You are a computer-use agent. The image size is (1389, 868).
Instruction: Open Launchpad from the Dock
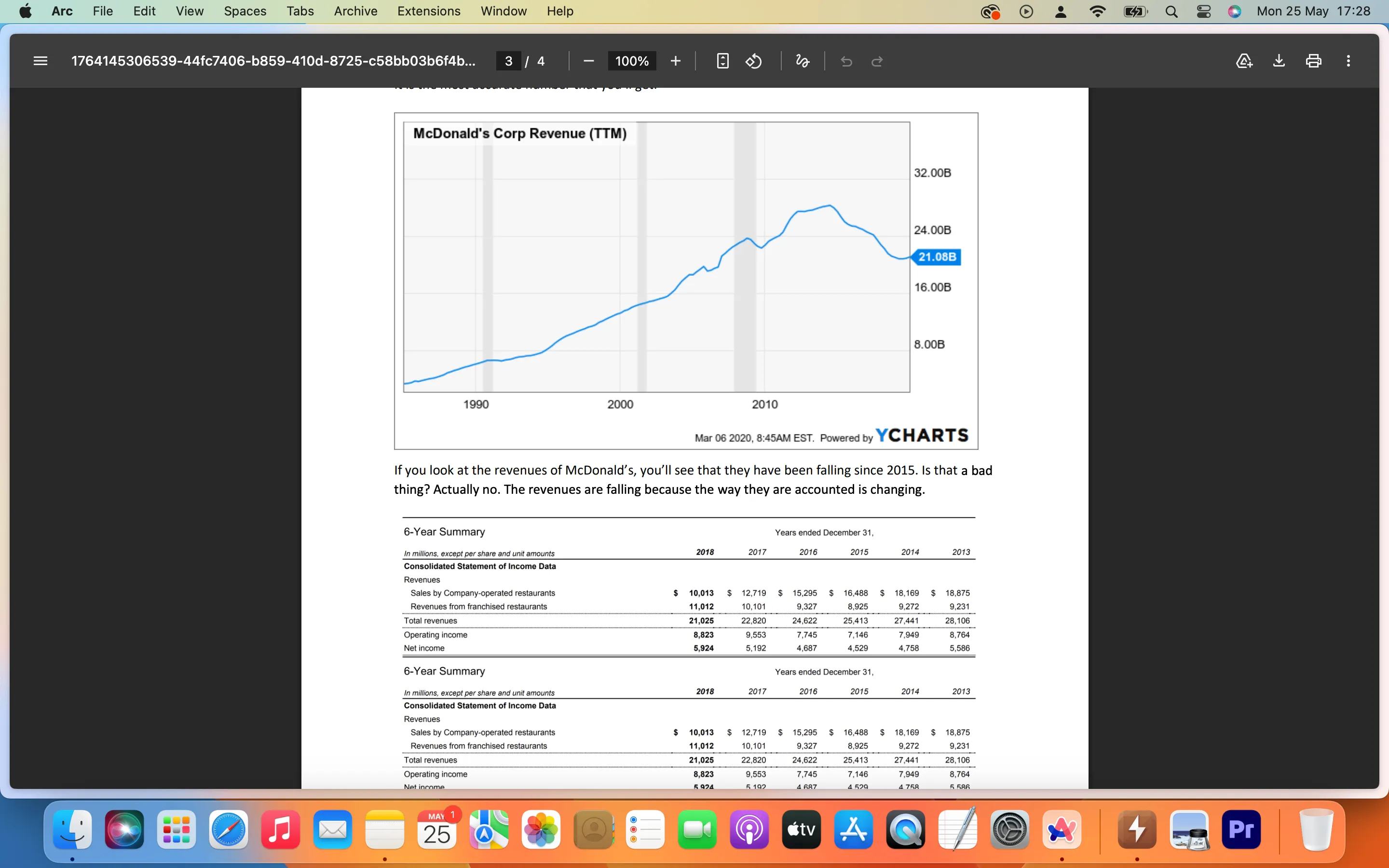[x=176, y=829]
